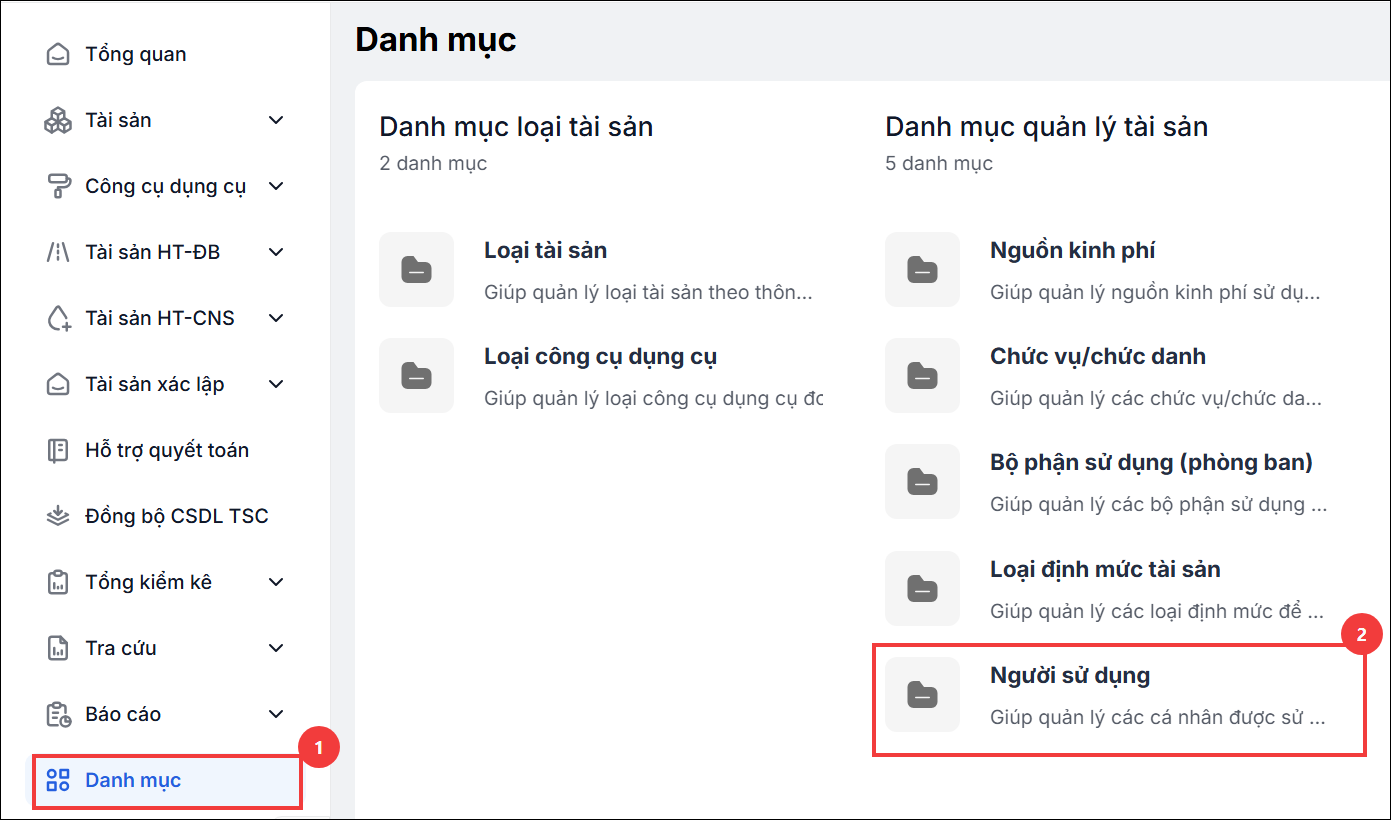The image size is (1391, 820).
Task: Expand the Công cụ dụng cụ chevron
Action: click(x=277, y=186)
